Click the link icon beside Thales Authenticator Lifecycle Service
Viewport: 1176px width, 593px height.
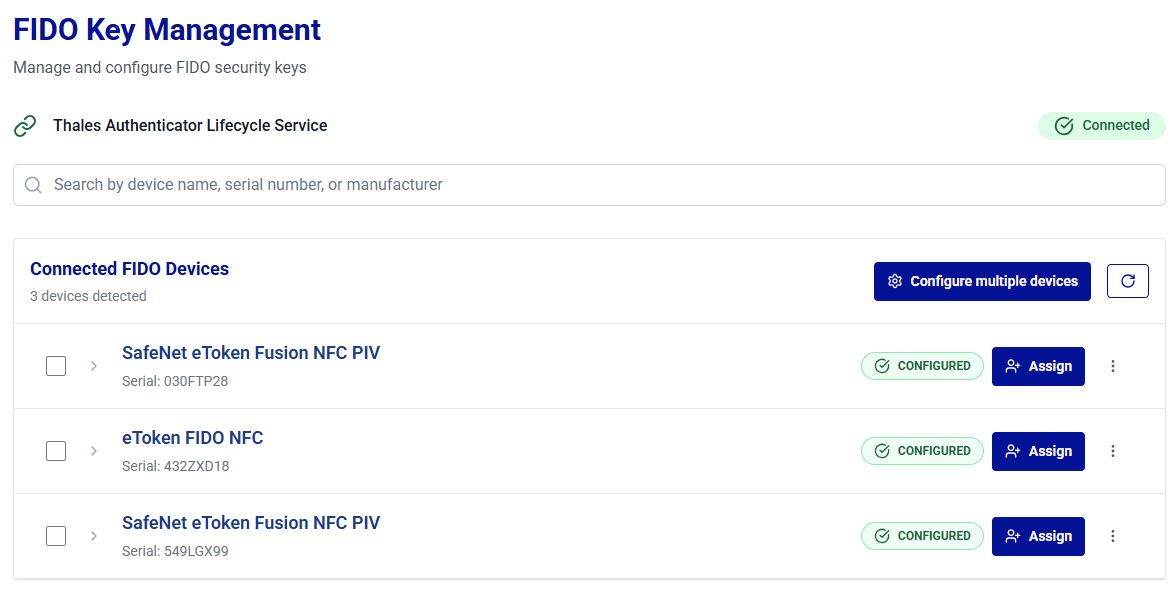point(25,126)
